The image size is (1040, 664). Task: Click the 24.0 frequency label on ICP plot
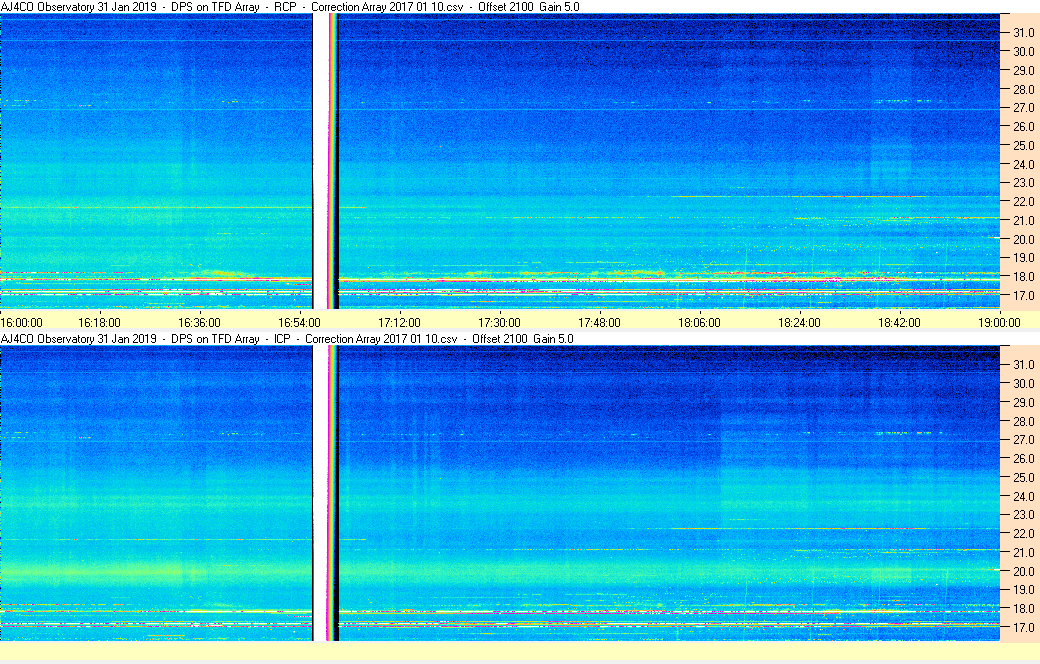1023,496
